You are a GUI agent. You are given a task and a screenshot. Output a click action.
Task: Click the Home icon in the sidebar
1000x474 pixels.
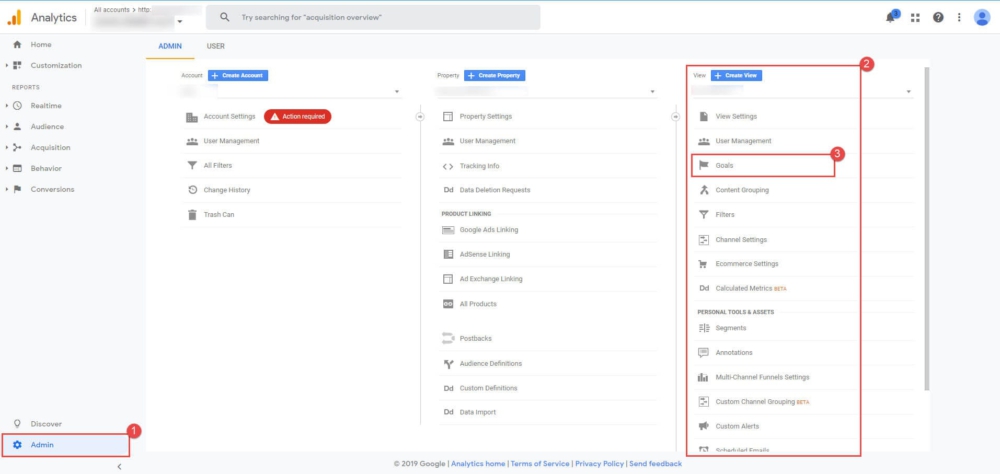(17, 45)
